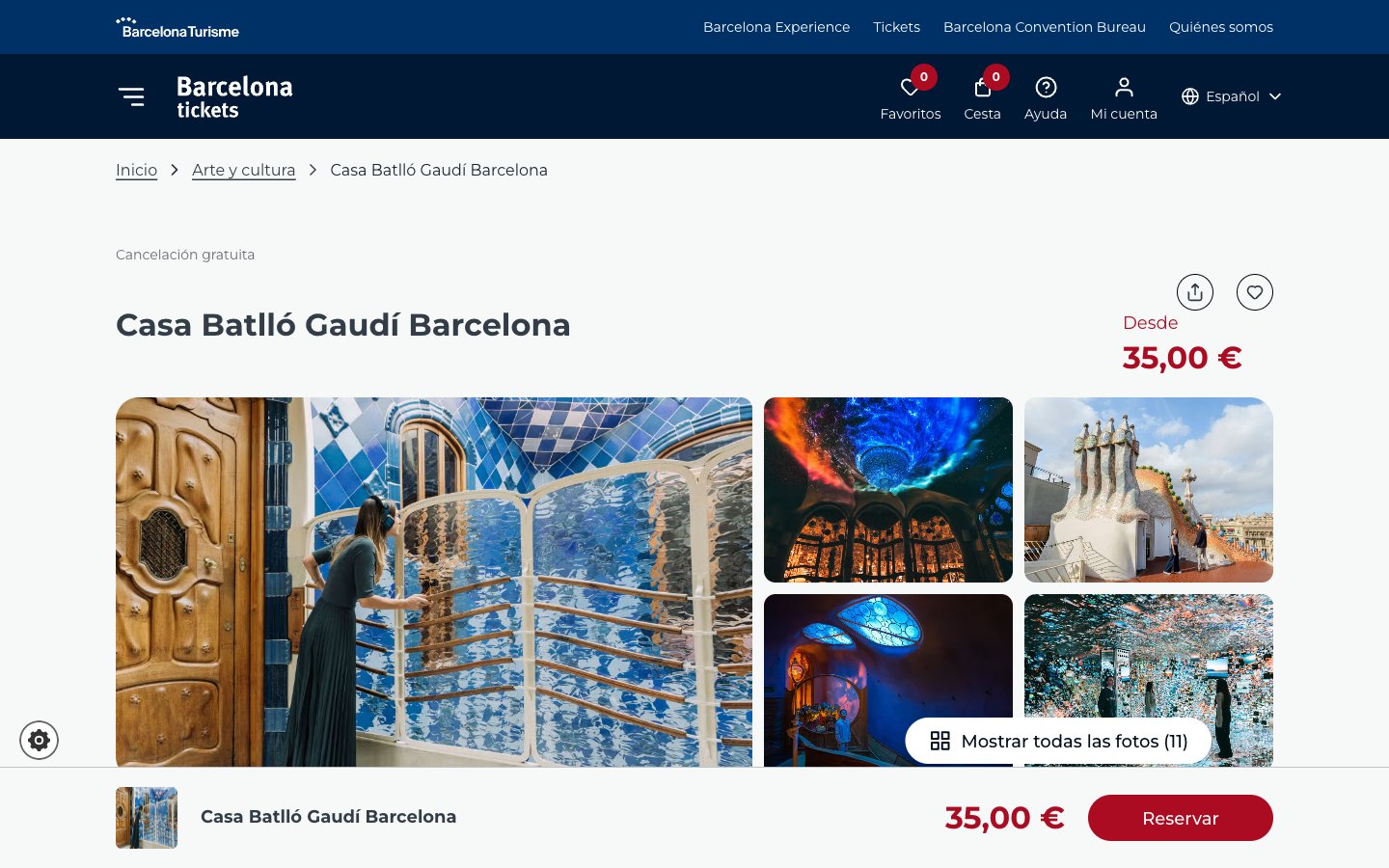Open cookie settings gear icon
Viewport: 1389px width, 868px height.
pos(39,740)
